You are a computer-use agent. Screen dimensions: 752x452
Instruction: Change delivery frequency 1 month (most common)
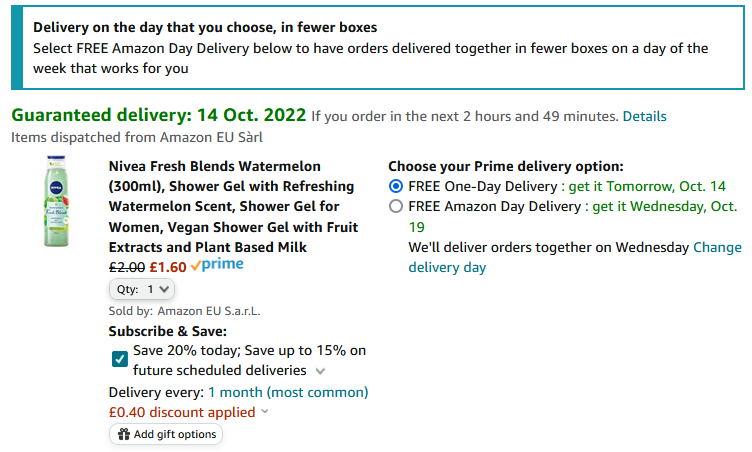point(288,393)
